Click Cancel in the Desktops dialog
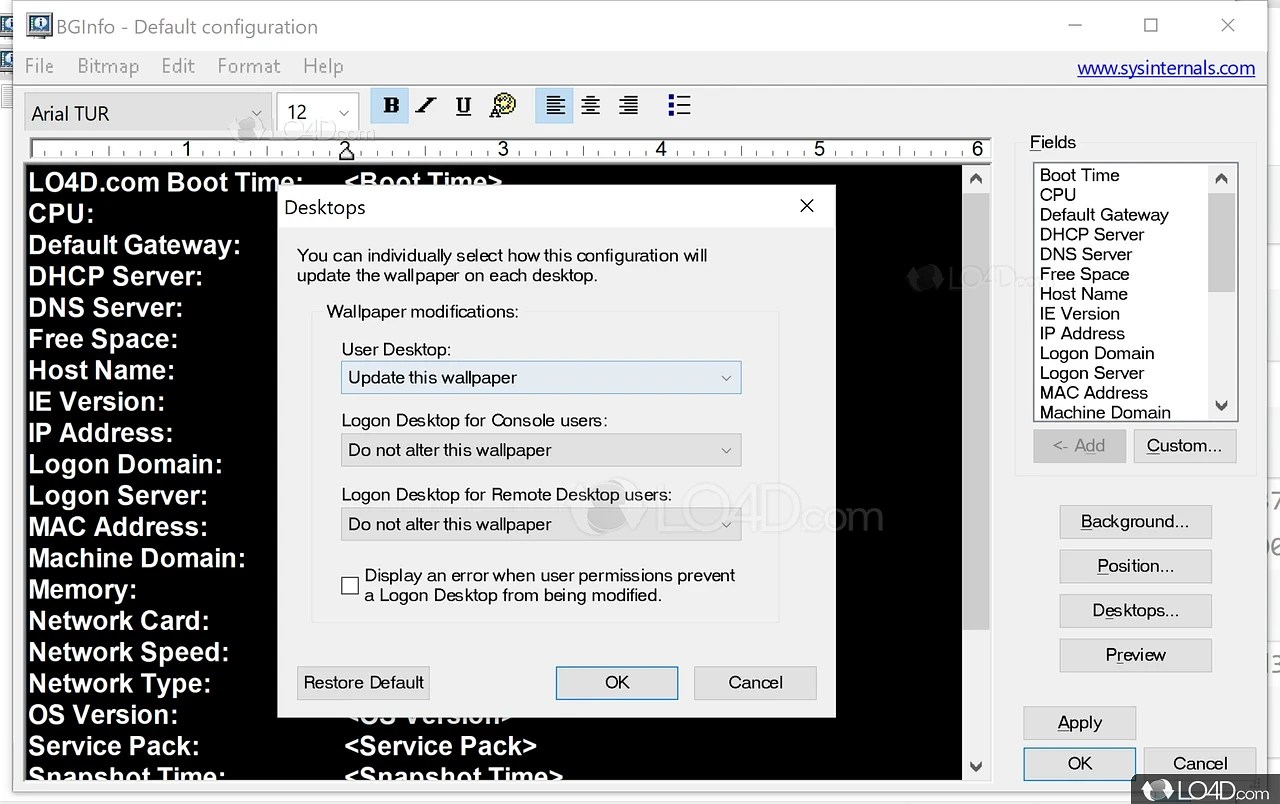 [756, 683]
